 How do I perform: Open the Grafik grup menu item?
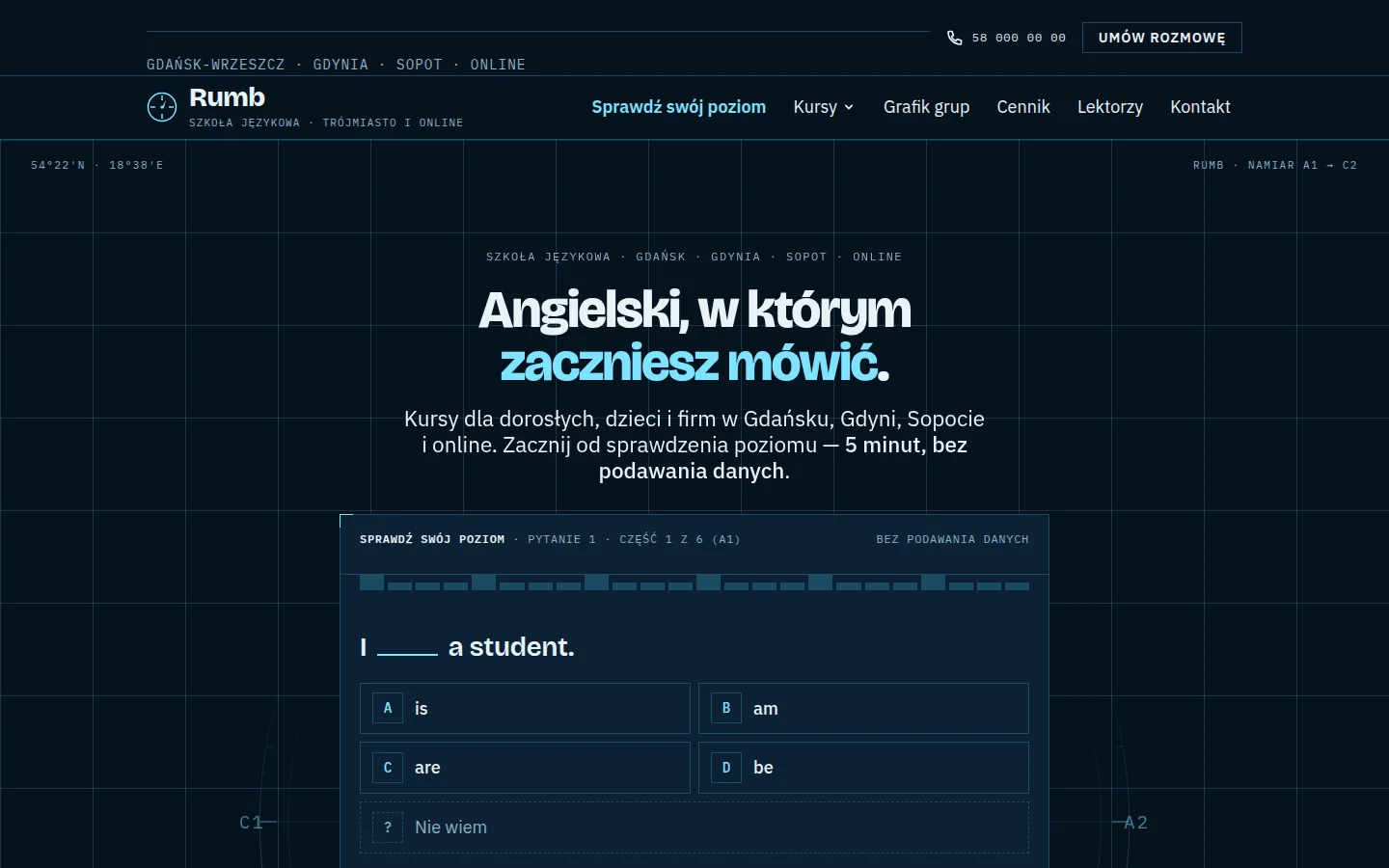pos(926,107)
